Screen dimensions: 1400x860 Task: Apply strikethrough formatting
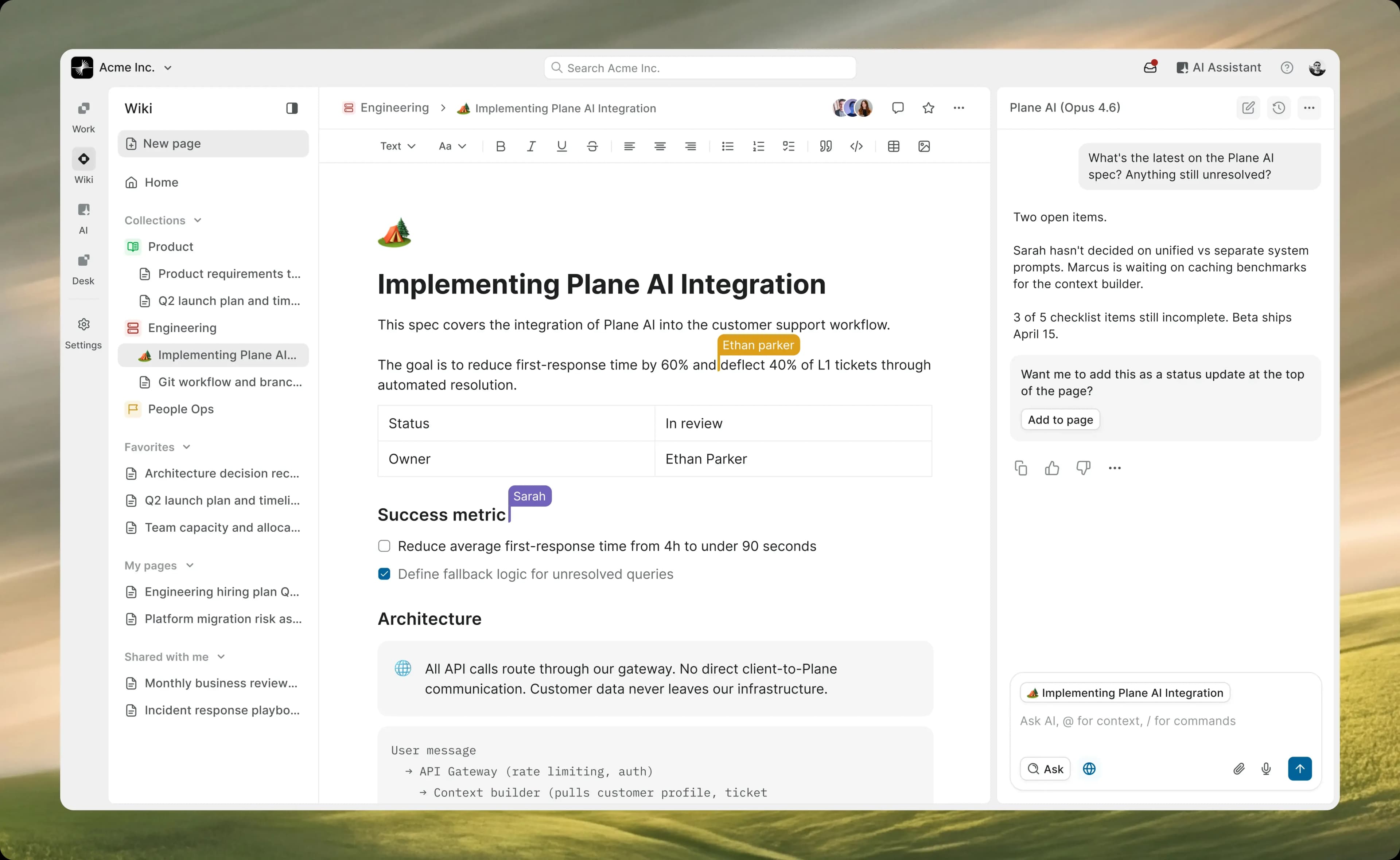[x=592, y=146]
